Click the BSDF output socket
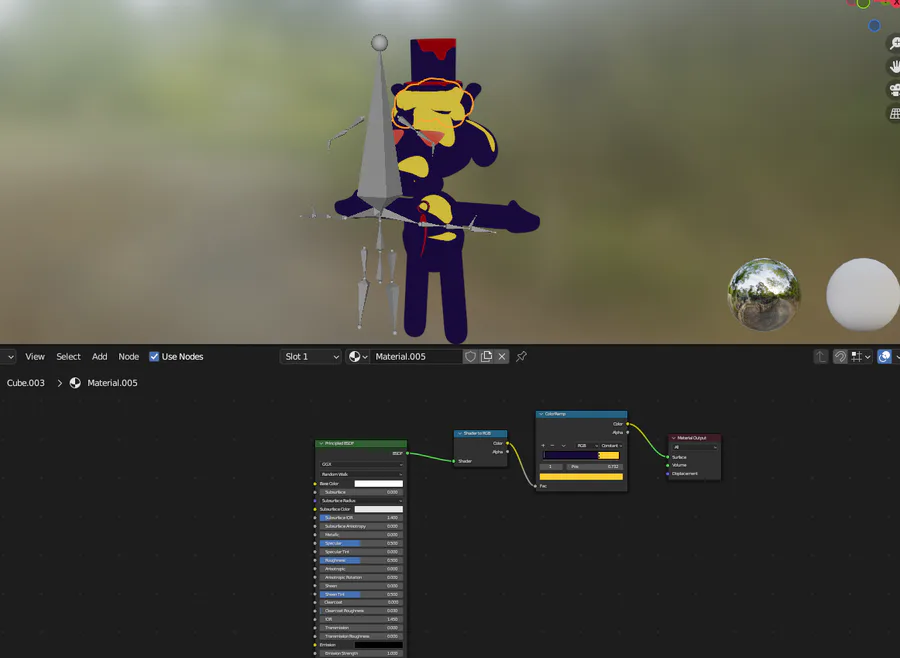The width and height of the screenshot is (900, 658). click(x=407, y=454)
